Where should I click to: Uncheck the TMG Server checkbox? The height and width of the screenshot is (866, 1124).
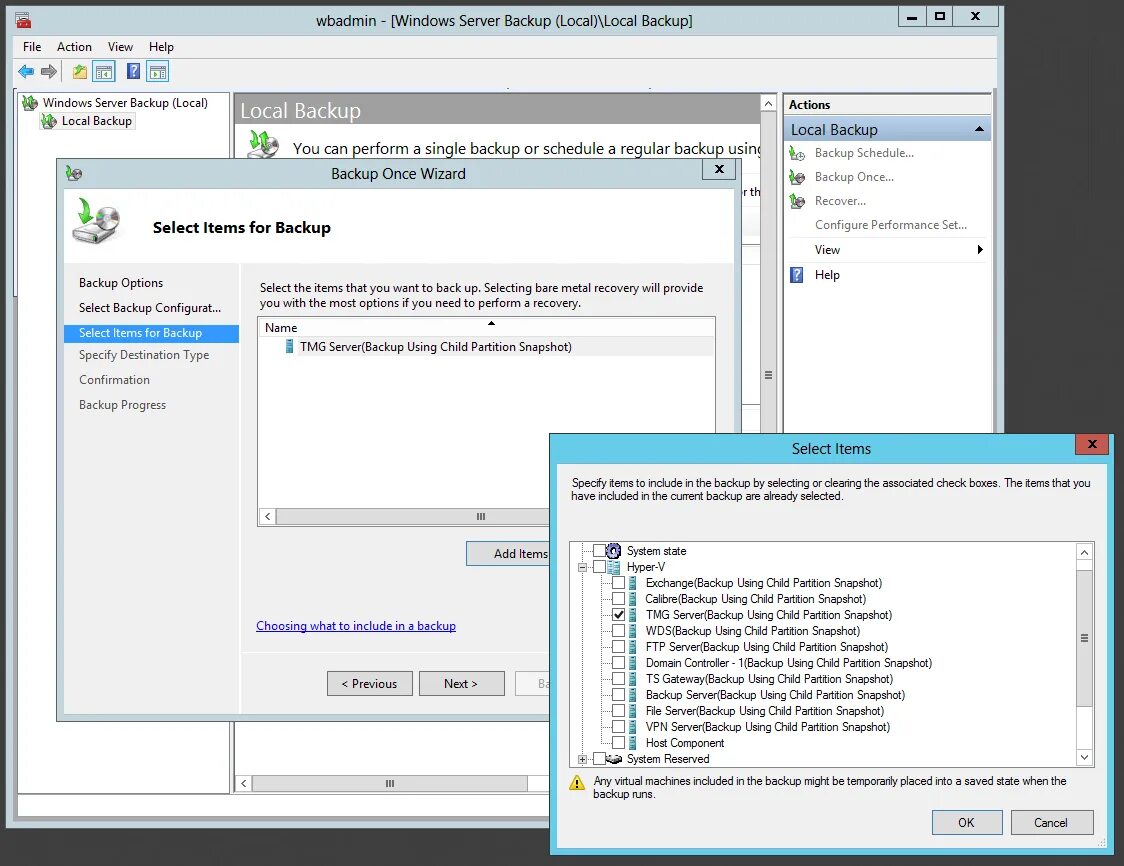coord(619,615)
